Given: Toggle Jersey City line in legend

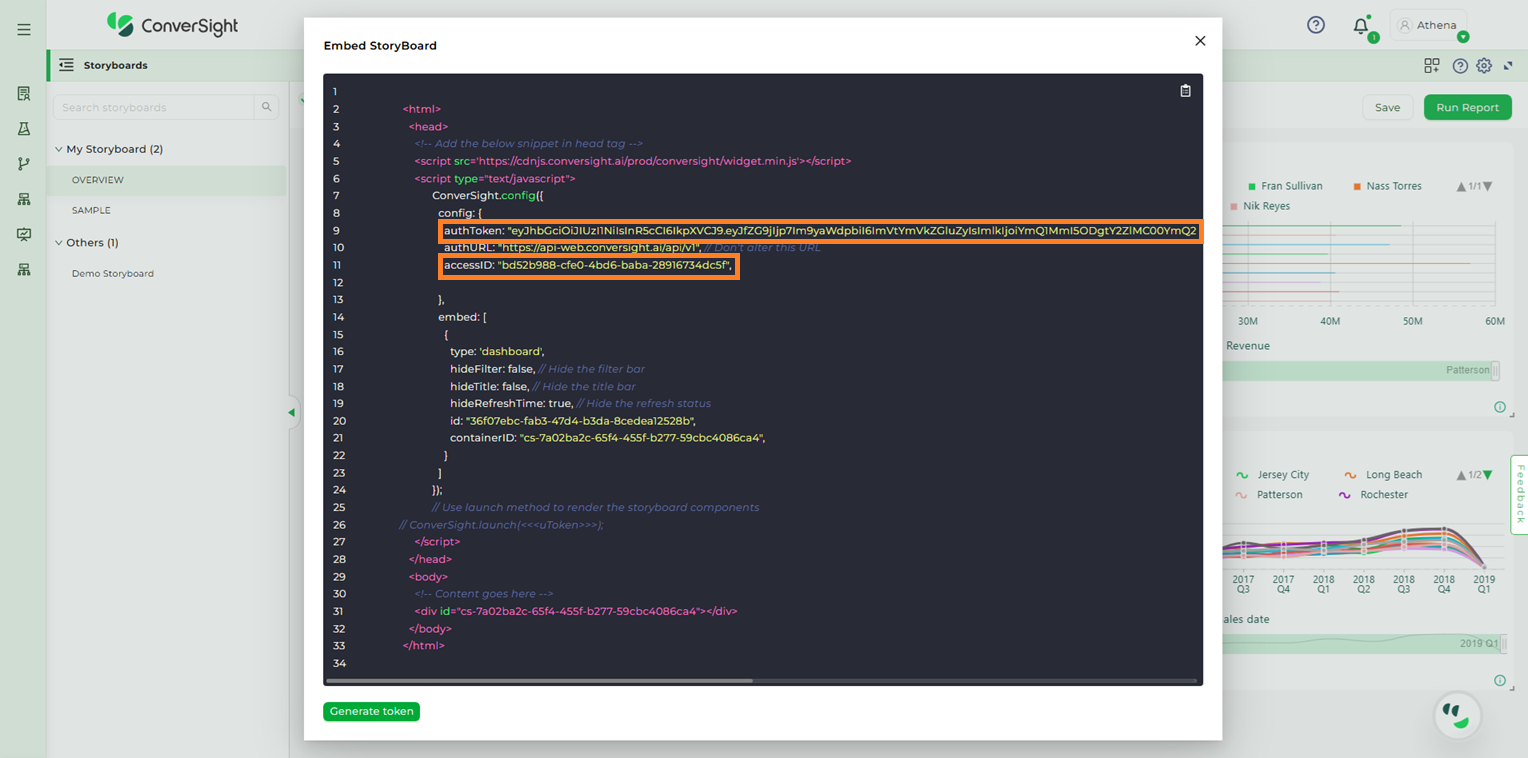Looking at the screenshot, I should 1282,475.
